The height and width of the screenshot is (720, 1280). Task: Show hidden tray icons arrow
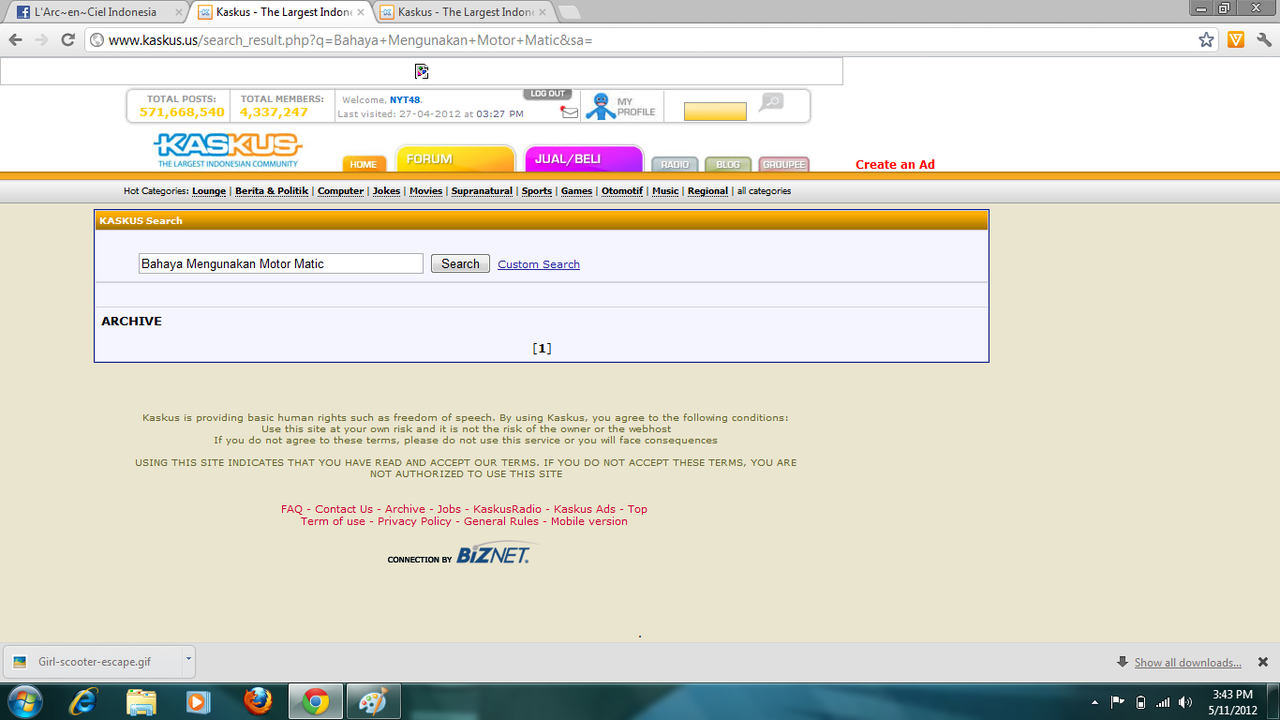click(1095, 702)
